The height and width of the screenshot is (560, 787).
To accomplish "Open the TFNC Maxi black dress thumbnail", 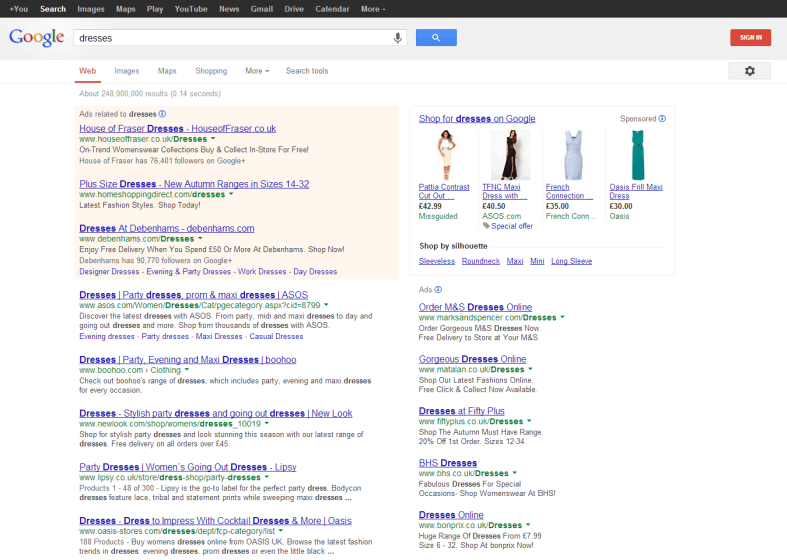I will 510,155.
